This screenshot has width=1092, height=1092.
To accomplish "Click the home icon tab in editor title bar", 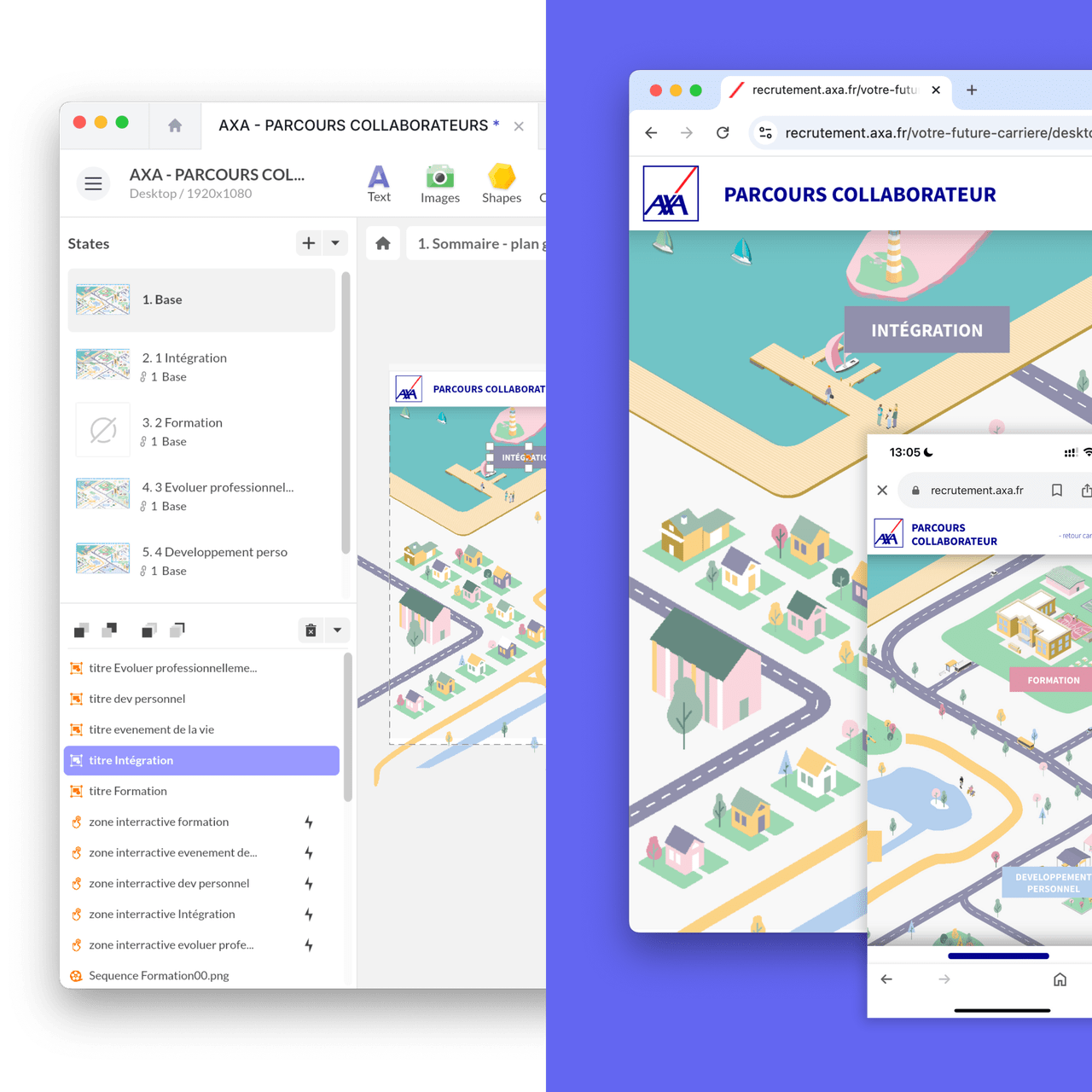I will pos(175,125).
